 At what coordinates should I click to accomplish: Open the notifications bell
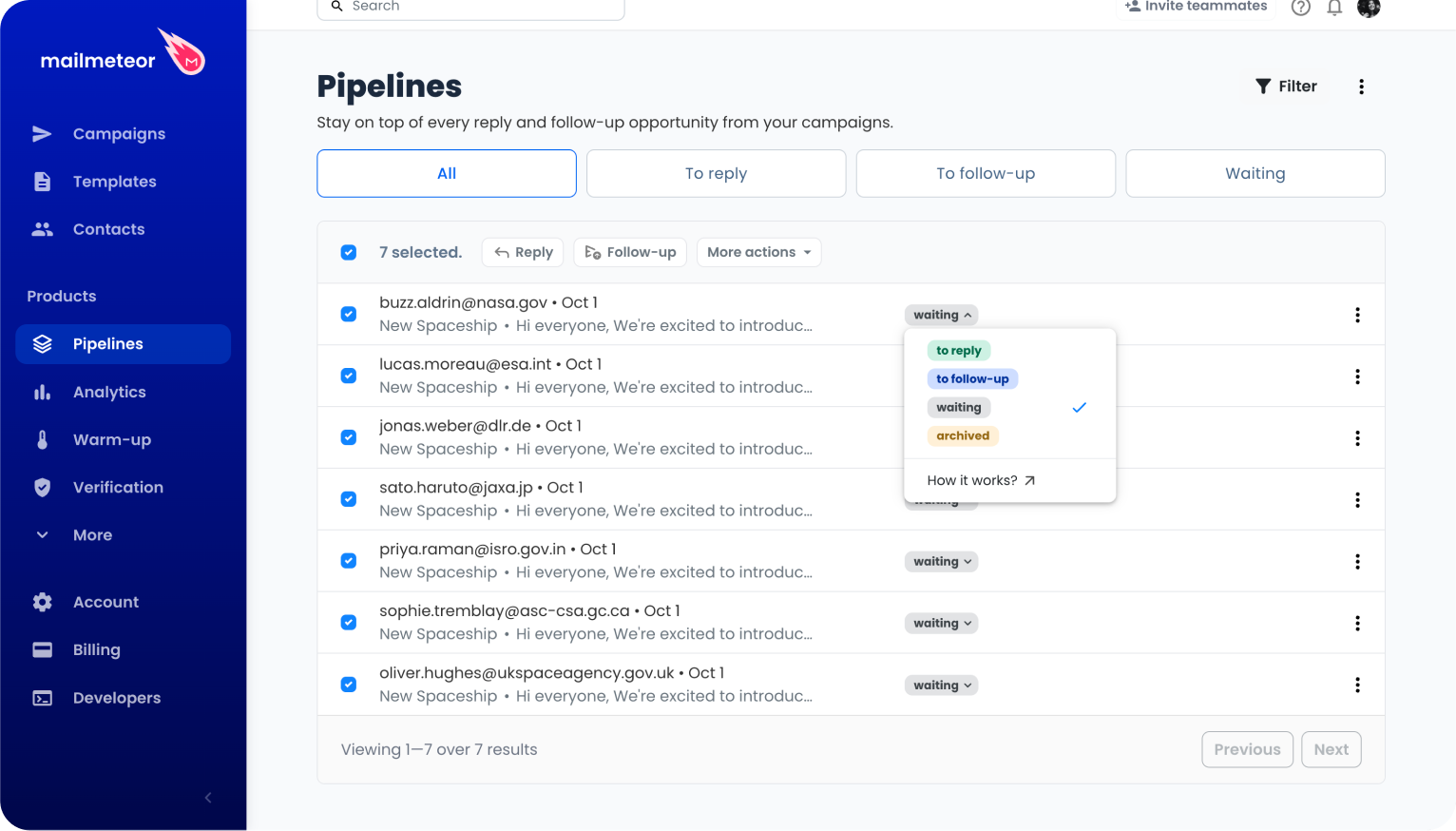1334,8
